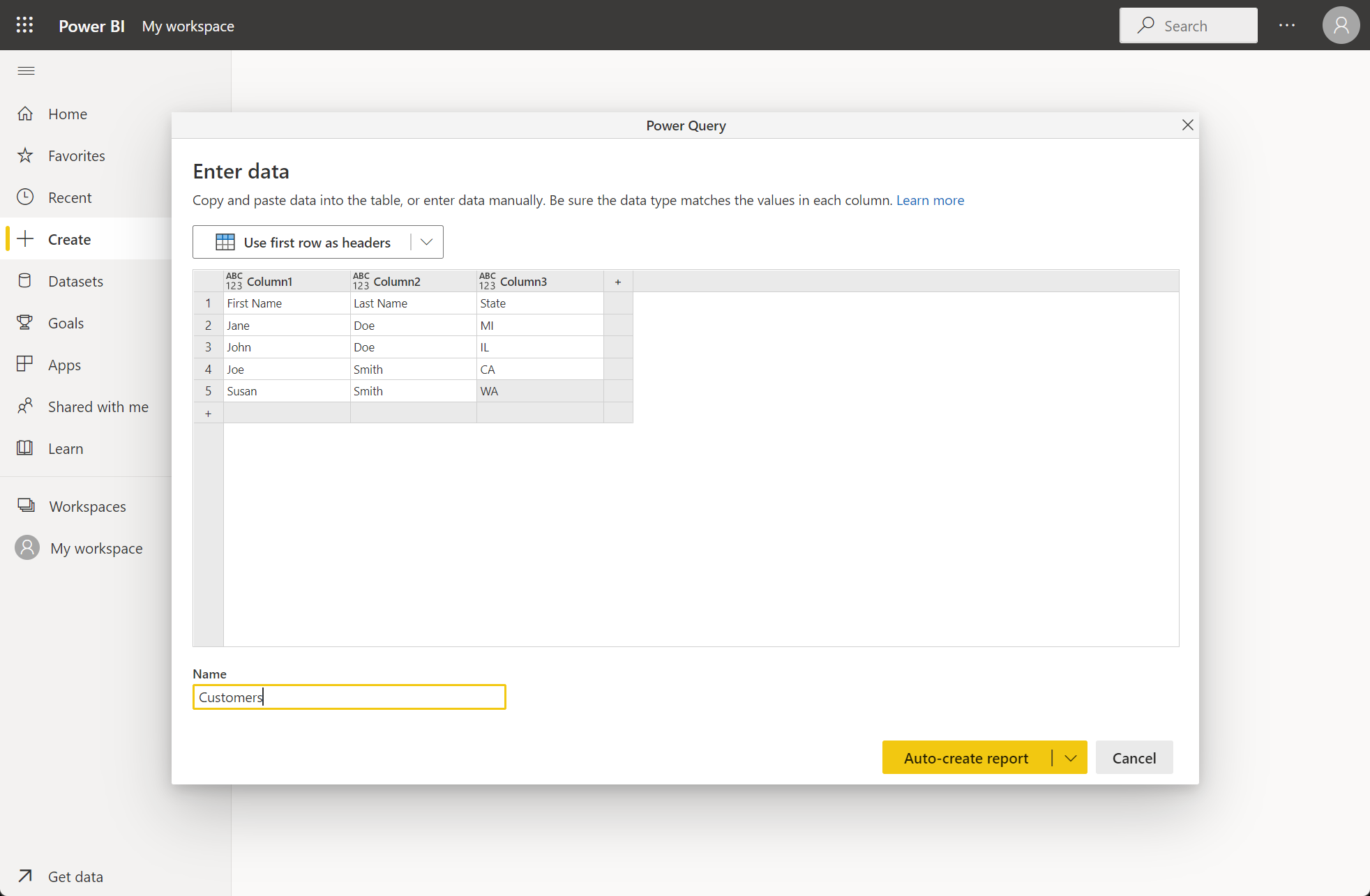Open Recent via the clock icon
Image resolution: width=1370 pixels, height=896 pixels.
click(25, 197)
